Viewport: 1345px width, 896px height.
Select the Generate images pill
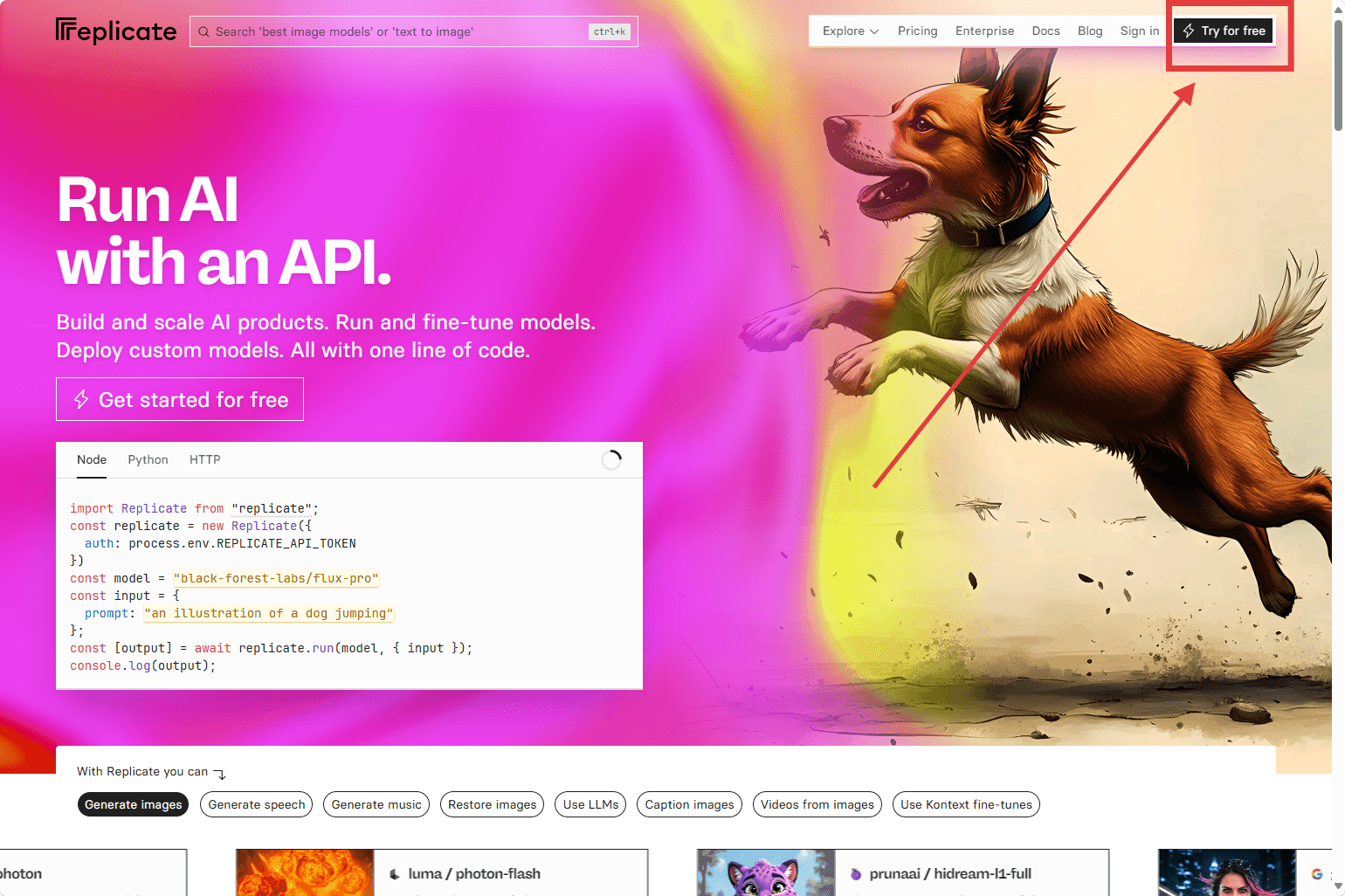(x=134, y=804)
